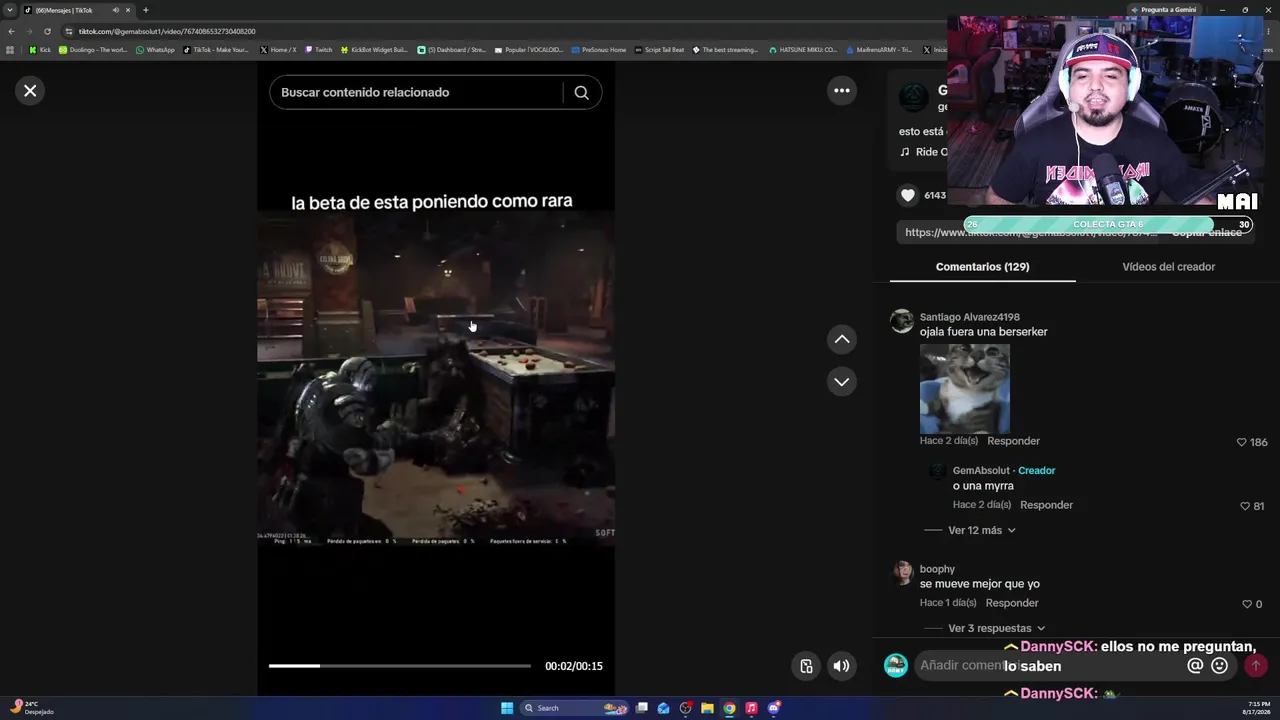Mute the video with the speaker icon
1280x720 pixels.
point(842,666)
